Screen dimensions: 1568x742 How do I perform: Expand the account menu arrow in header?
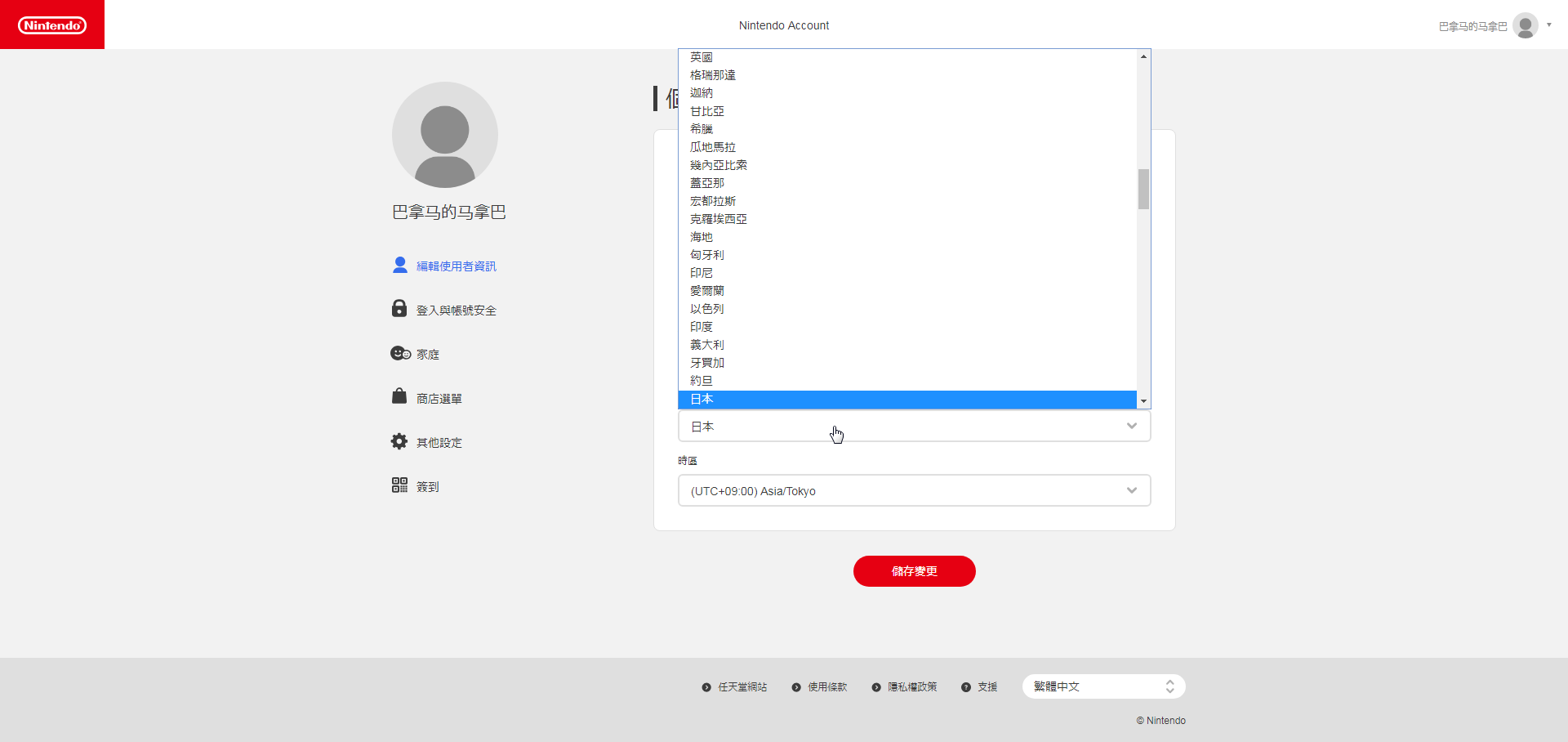click(x=1549, y=25)
